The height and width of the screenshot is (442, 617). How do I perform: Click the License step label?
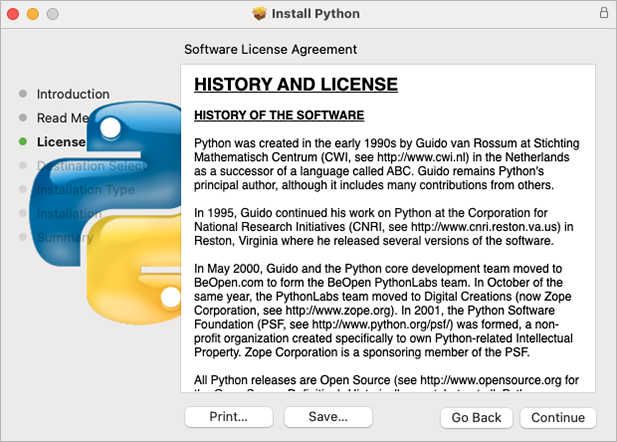coord(61,142)
